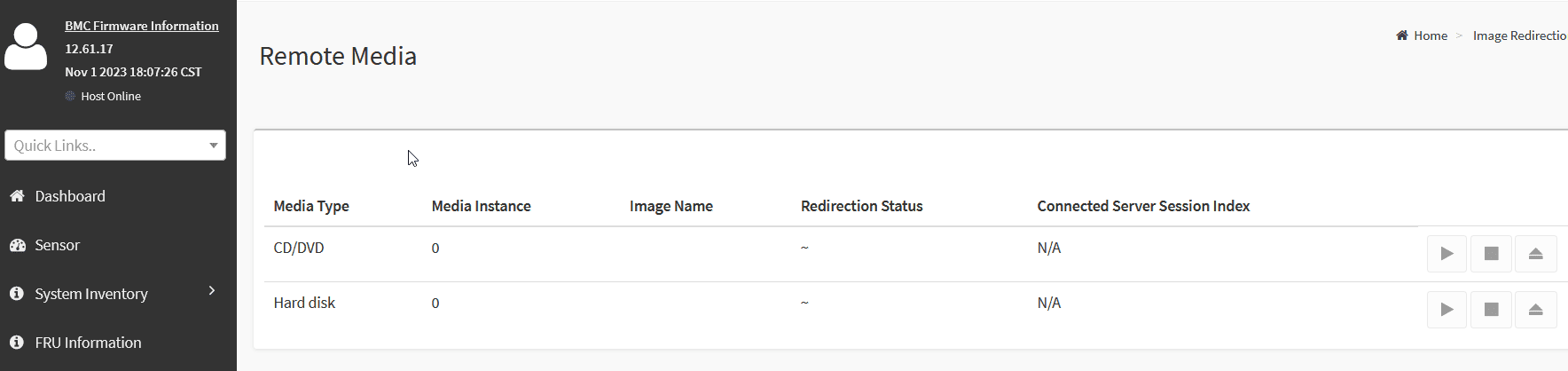The height and width of the screenshot is (371, 1568).
Task: Open System Inventory menu item
Action: tap(90, 294)
